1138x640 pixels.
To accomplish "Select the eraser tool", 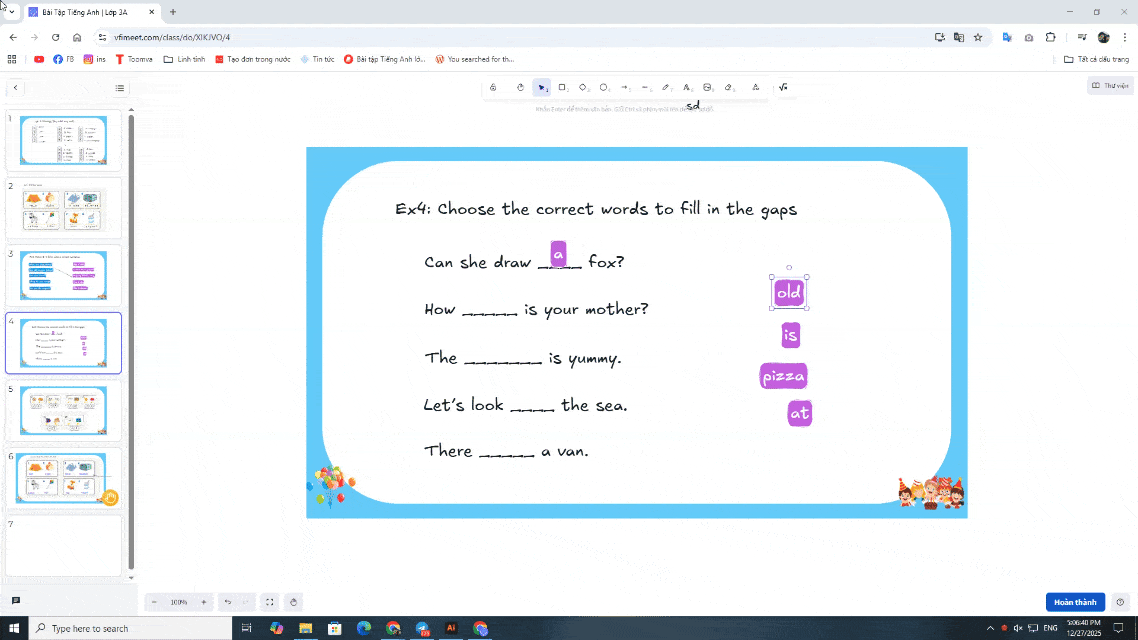I will click(728, 88).
